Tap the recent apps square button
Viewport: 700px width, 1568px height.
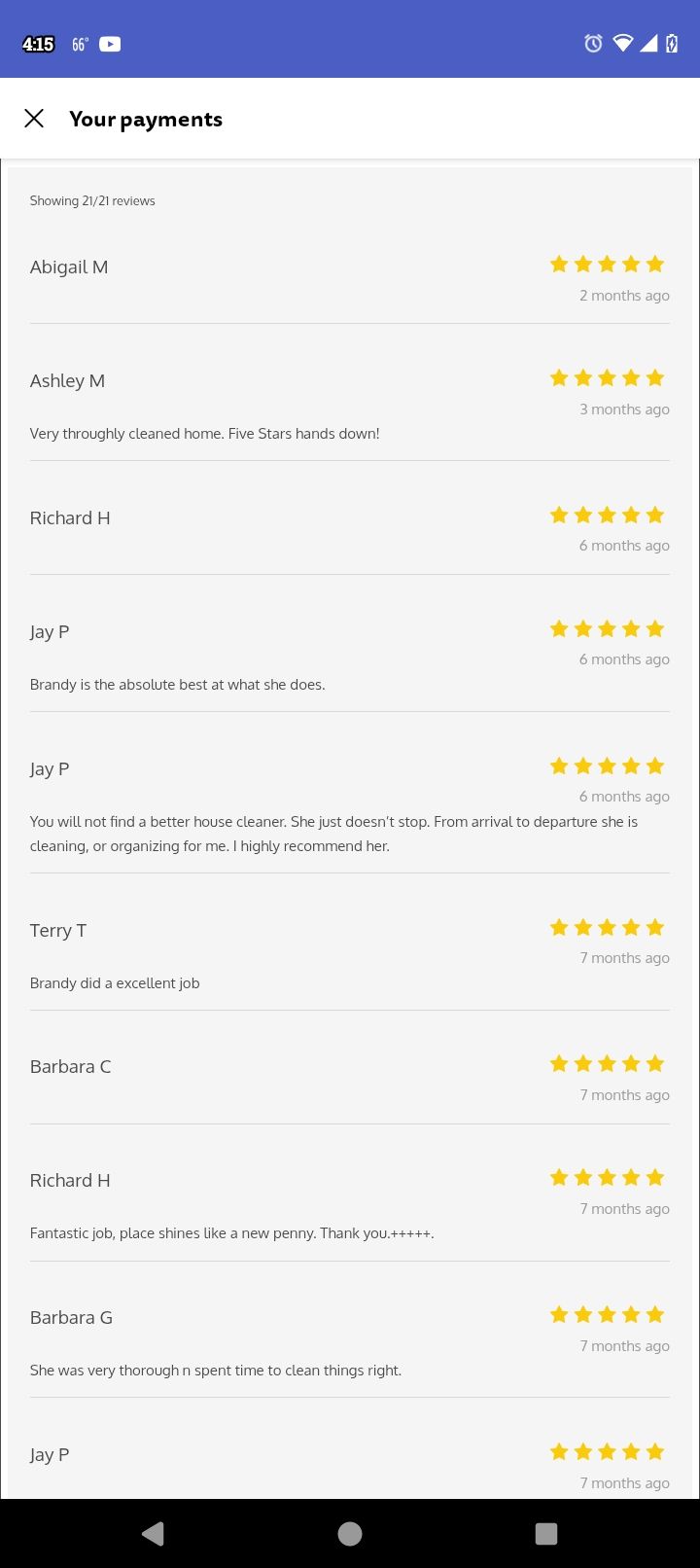point(546,1534)
